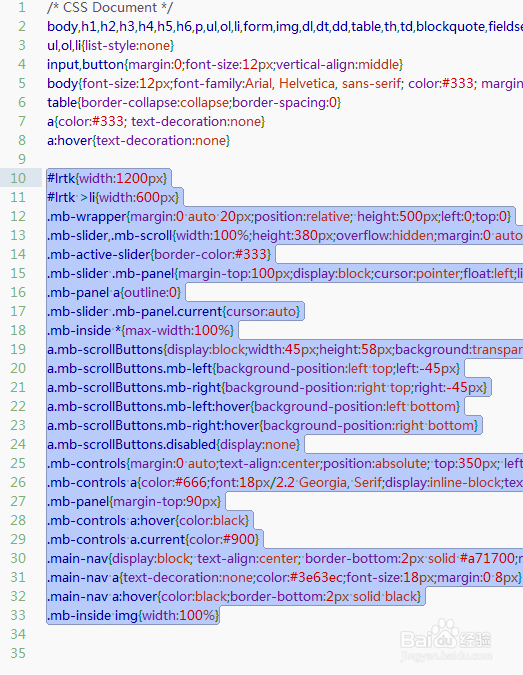Image resolution: width=523 pixels, height=675 pixels.
Task: Click '.main-nav a:hover{color:black' line
Action: 234,596
